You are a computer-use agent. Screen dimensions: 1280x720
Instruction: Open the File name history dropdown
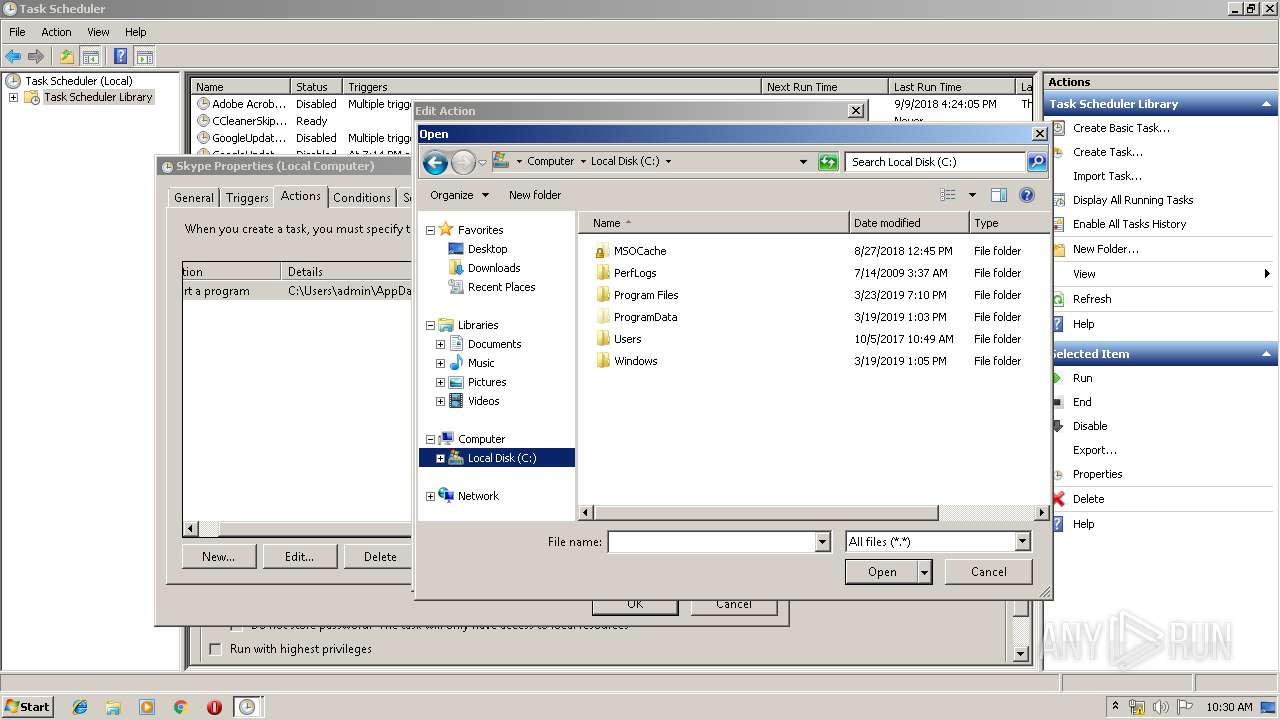[x=823, y=542]
